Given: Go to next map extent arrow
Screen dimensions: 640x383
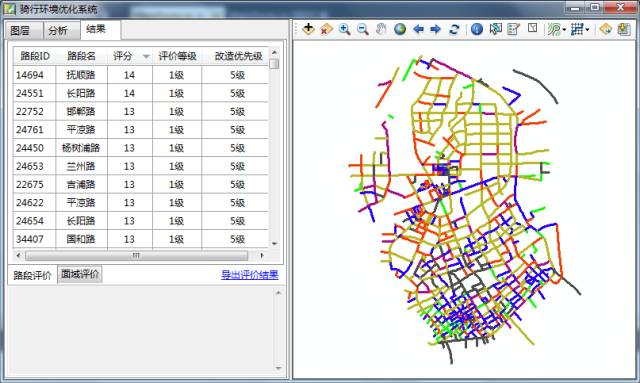Looking at the screenshot, I should (x=436, y=29).
